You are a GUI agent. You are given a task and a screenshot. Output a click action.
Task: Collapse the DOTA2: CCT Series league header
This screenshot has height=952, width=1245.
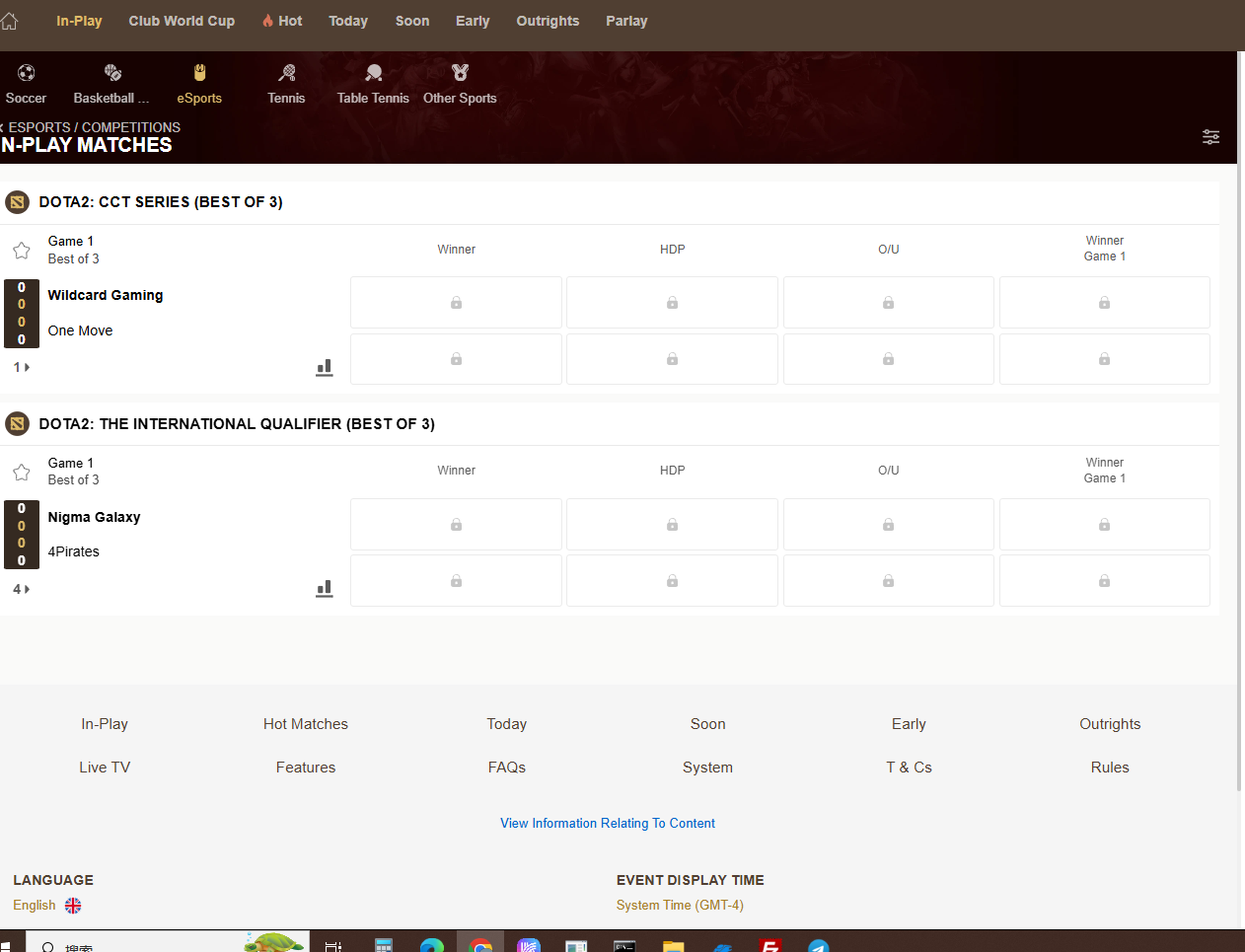point(610,202)
